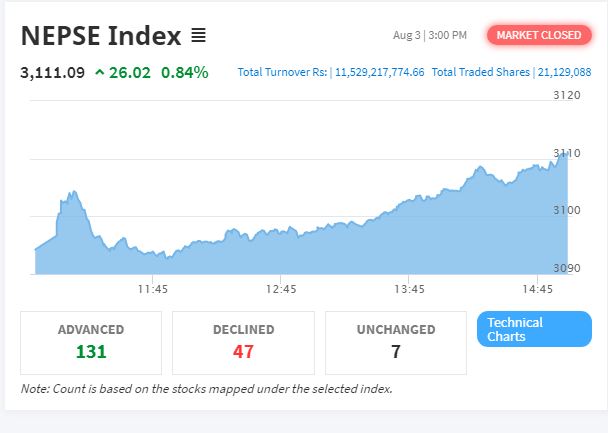Viewport: 608px width, 433px height.
Task: Click the index value 3,111.09
Action: pos(52,72)
